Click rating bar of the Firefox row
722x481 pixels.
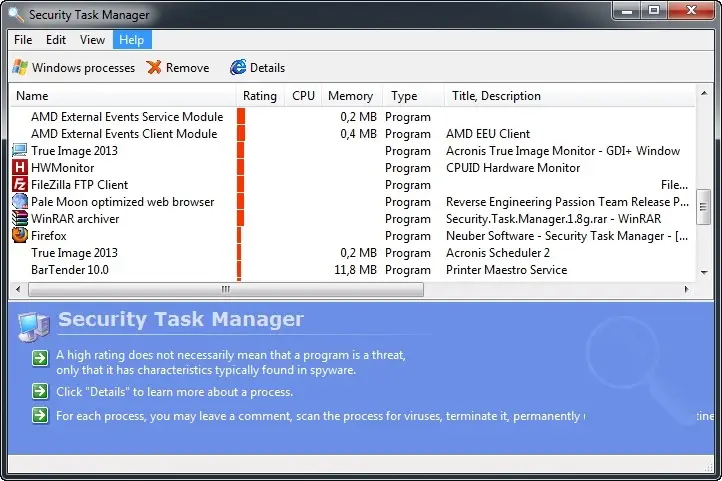tap(239, 236)
